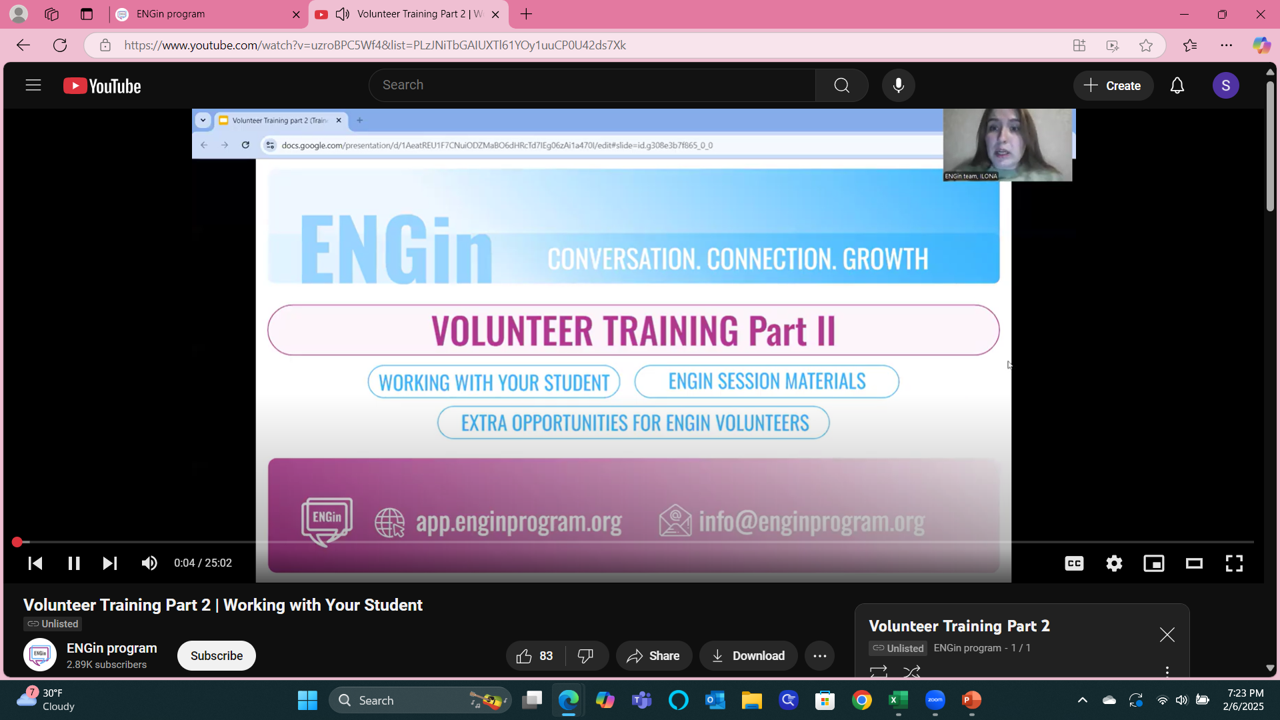Click the video page icon beside the favorites star

click(1112, 45)
